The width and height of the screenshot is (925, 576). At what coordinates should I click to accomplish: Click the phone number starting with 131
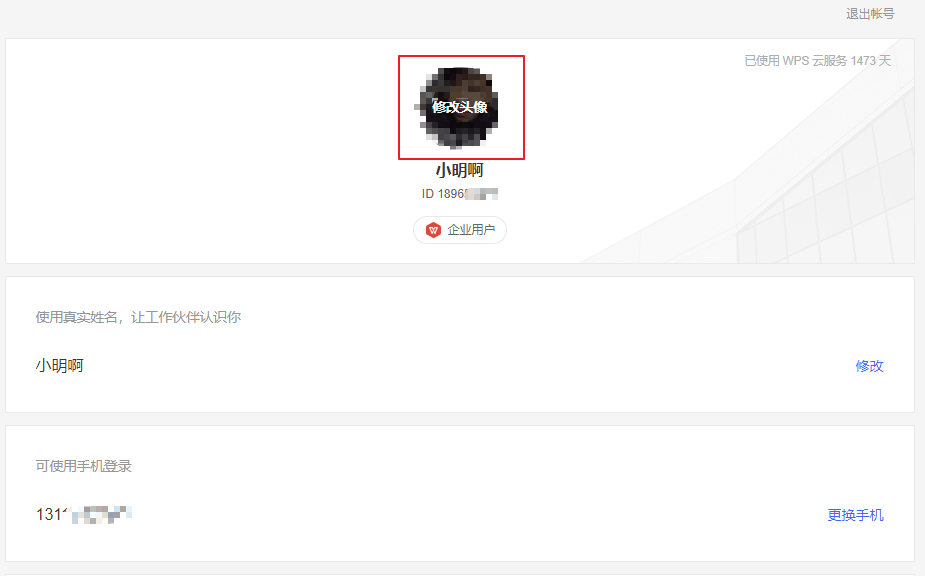[x=84, y=515]
